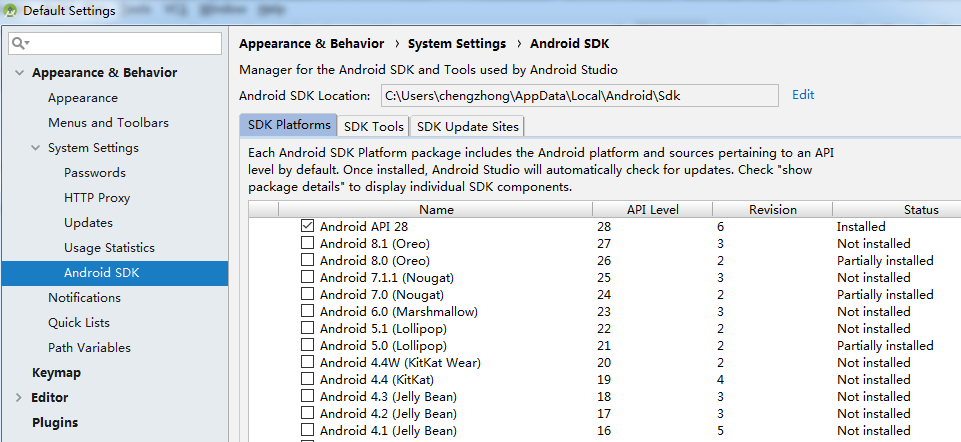Click the Android 6.0 (Marshmallow) name text
961x442 pixels.
coord(398,311)
